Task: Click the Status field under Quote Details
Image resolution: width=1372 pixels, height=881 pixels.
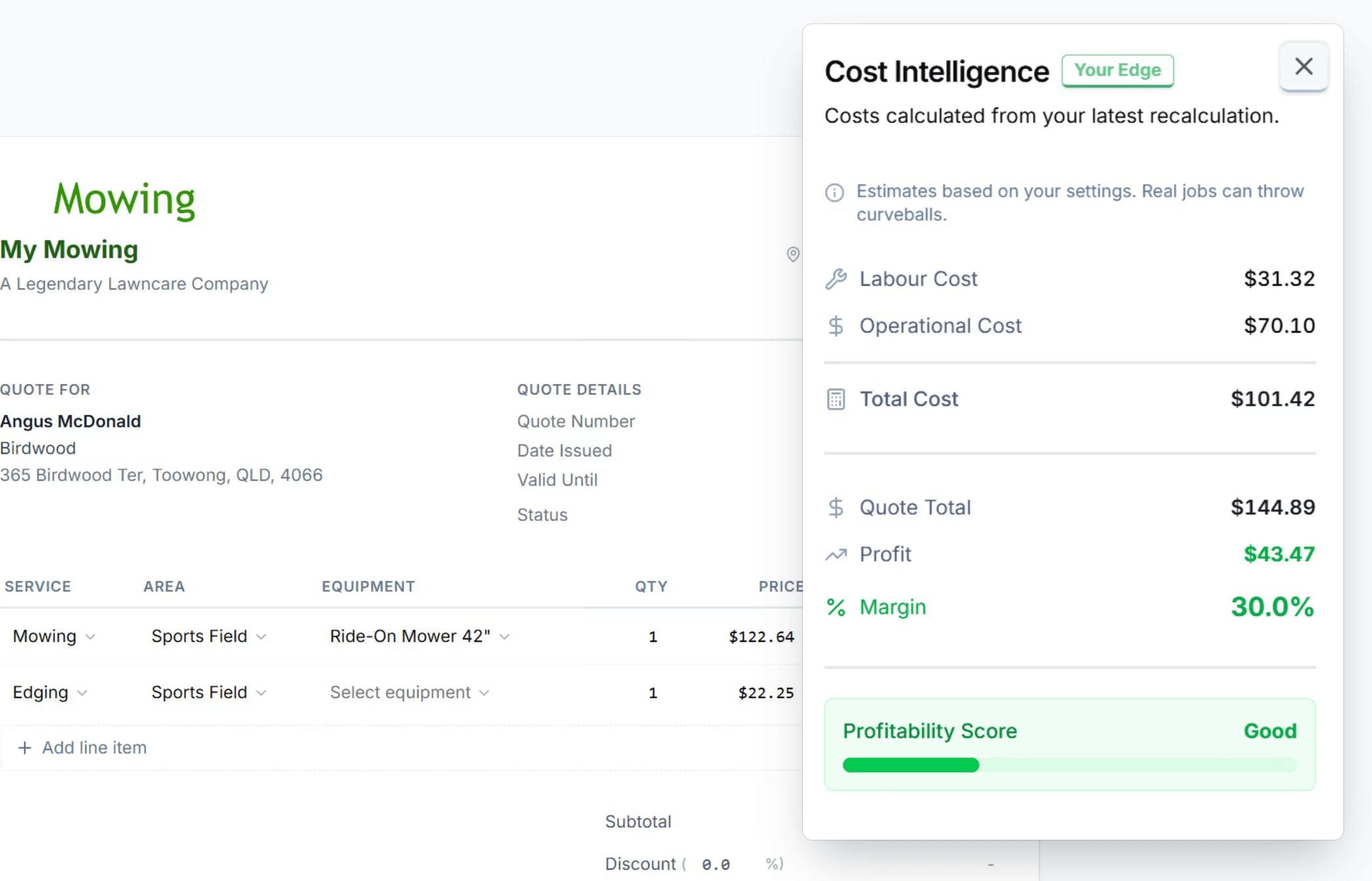Action: point(542,515)
